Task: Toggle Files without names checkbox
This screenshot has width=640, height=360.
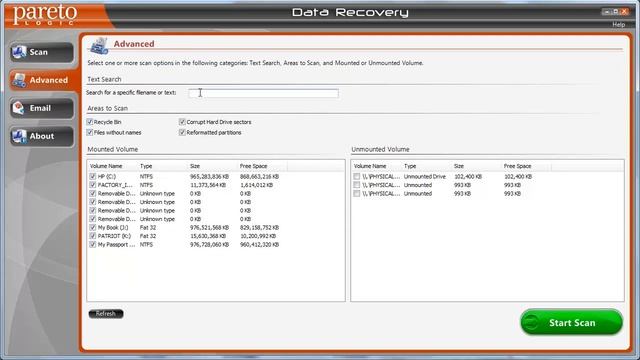Action: [90, 133]
